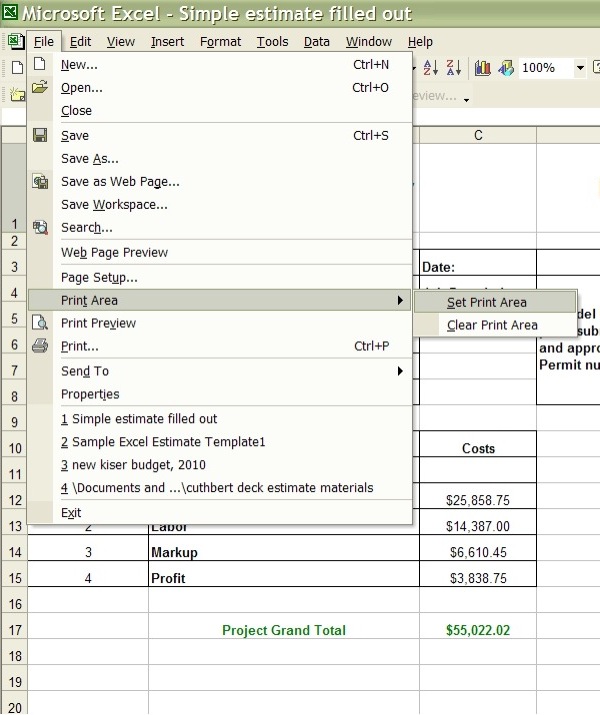Open the Chart Wizard from the toolbar

click(483, 67)
